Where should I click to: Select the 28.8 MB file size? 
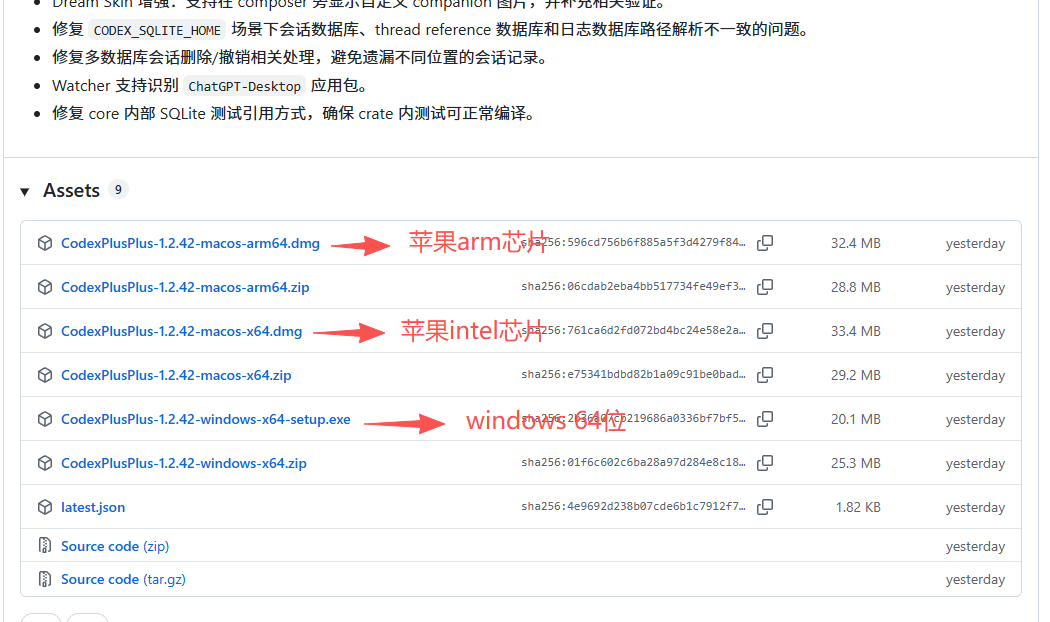pos(856,287)
